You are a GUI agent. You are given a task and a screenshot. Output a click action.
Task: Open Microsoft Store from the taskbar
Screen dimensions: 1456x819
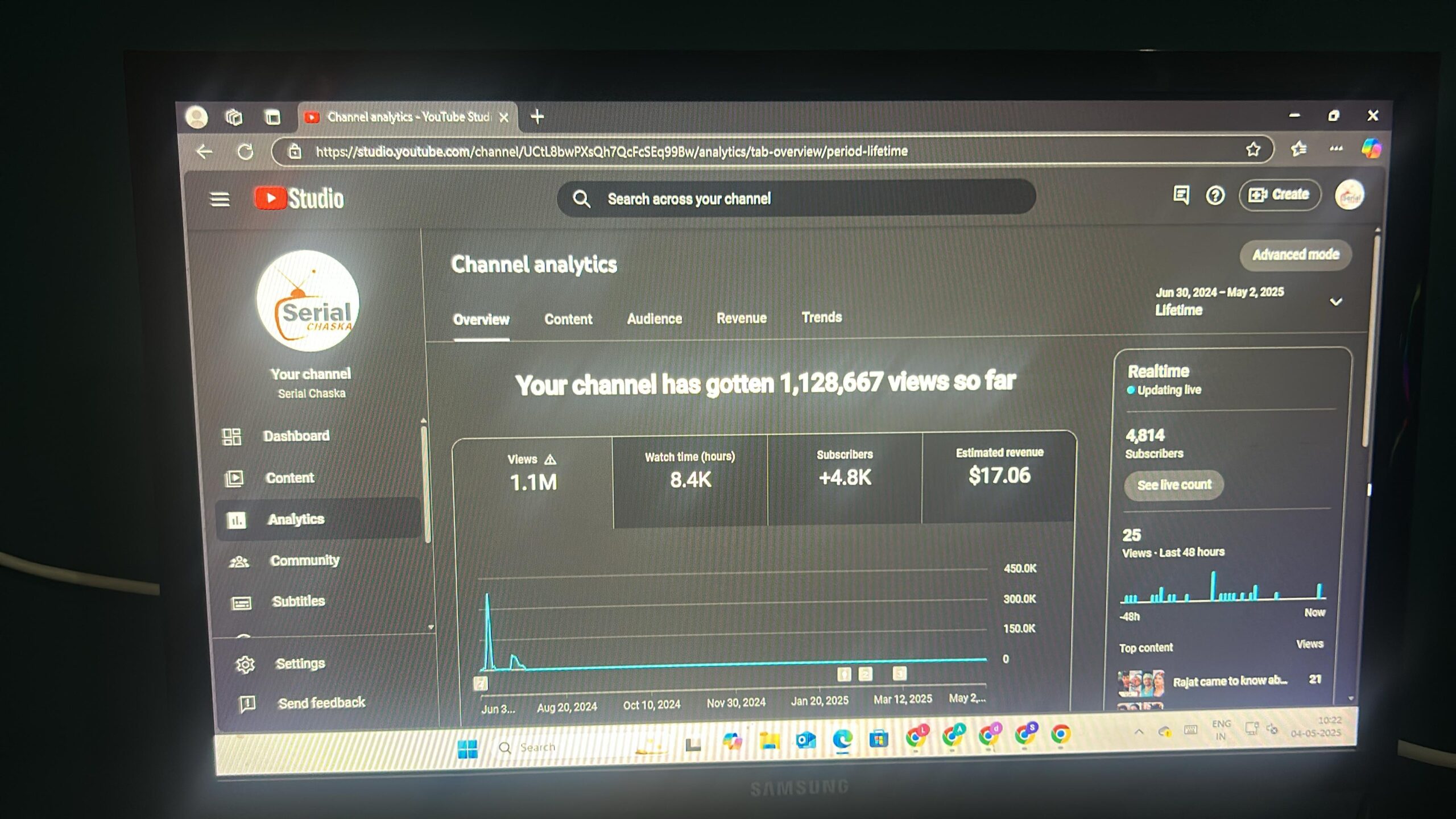879,739
